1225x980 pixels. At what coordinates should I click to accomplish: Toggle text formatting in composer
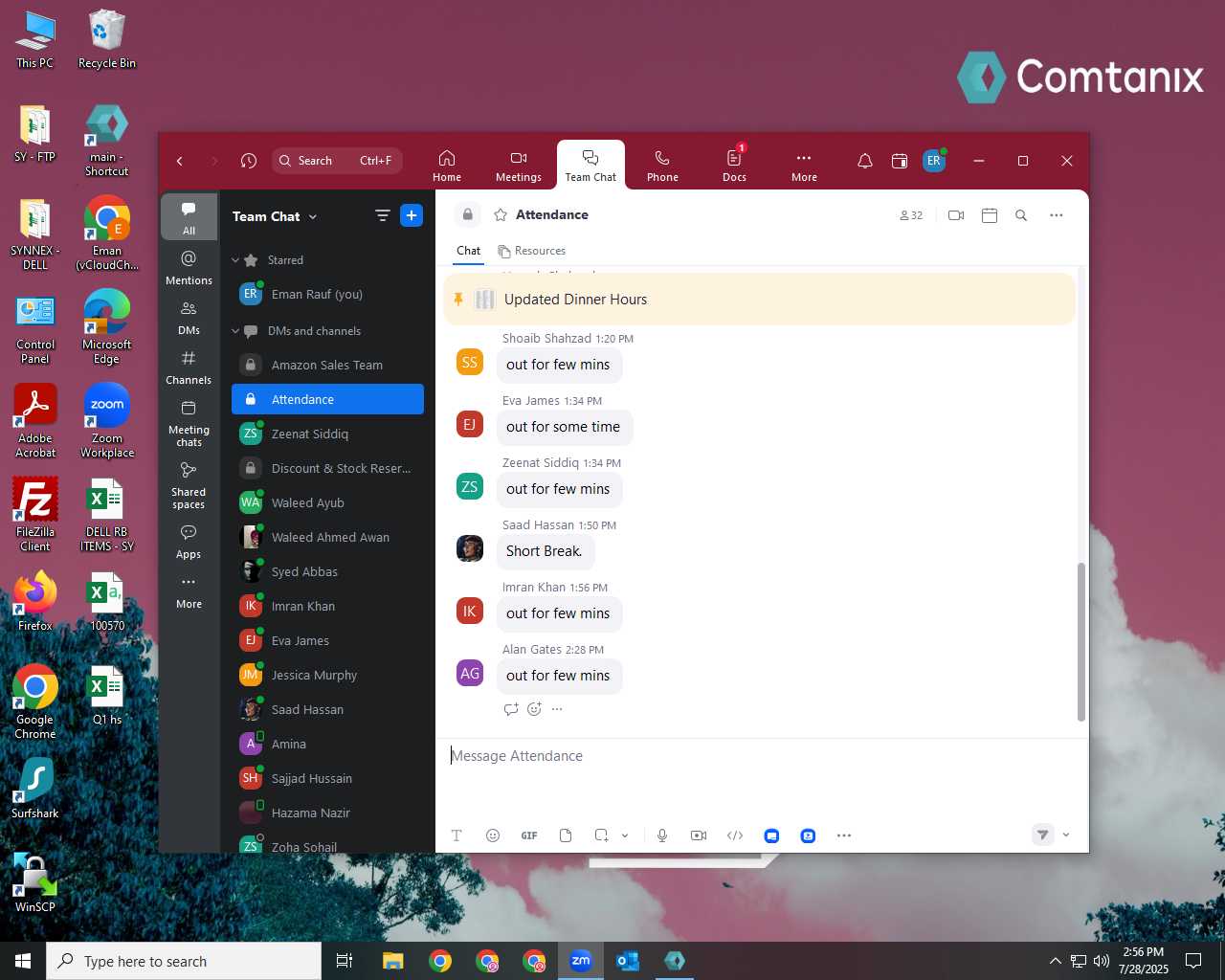point(457,835)
